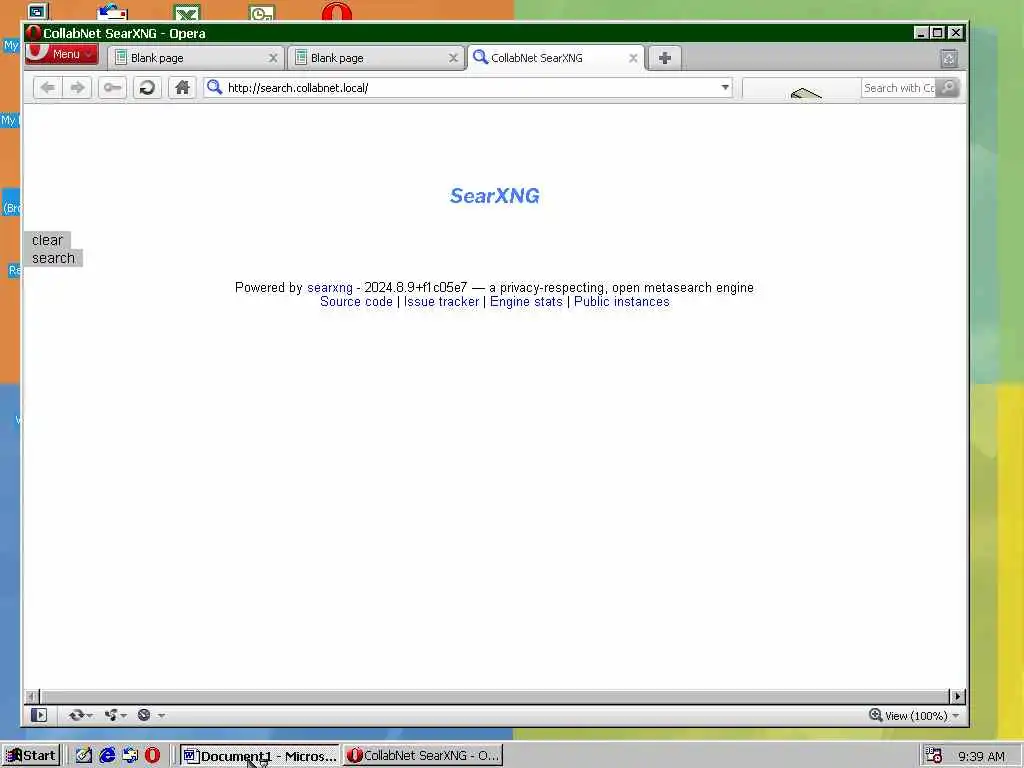Select the CollabNet SearXNG tab
The width and height of the screenshot is (1024, 768).
coord(556,58)
